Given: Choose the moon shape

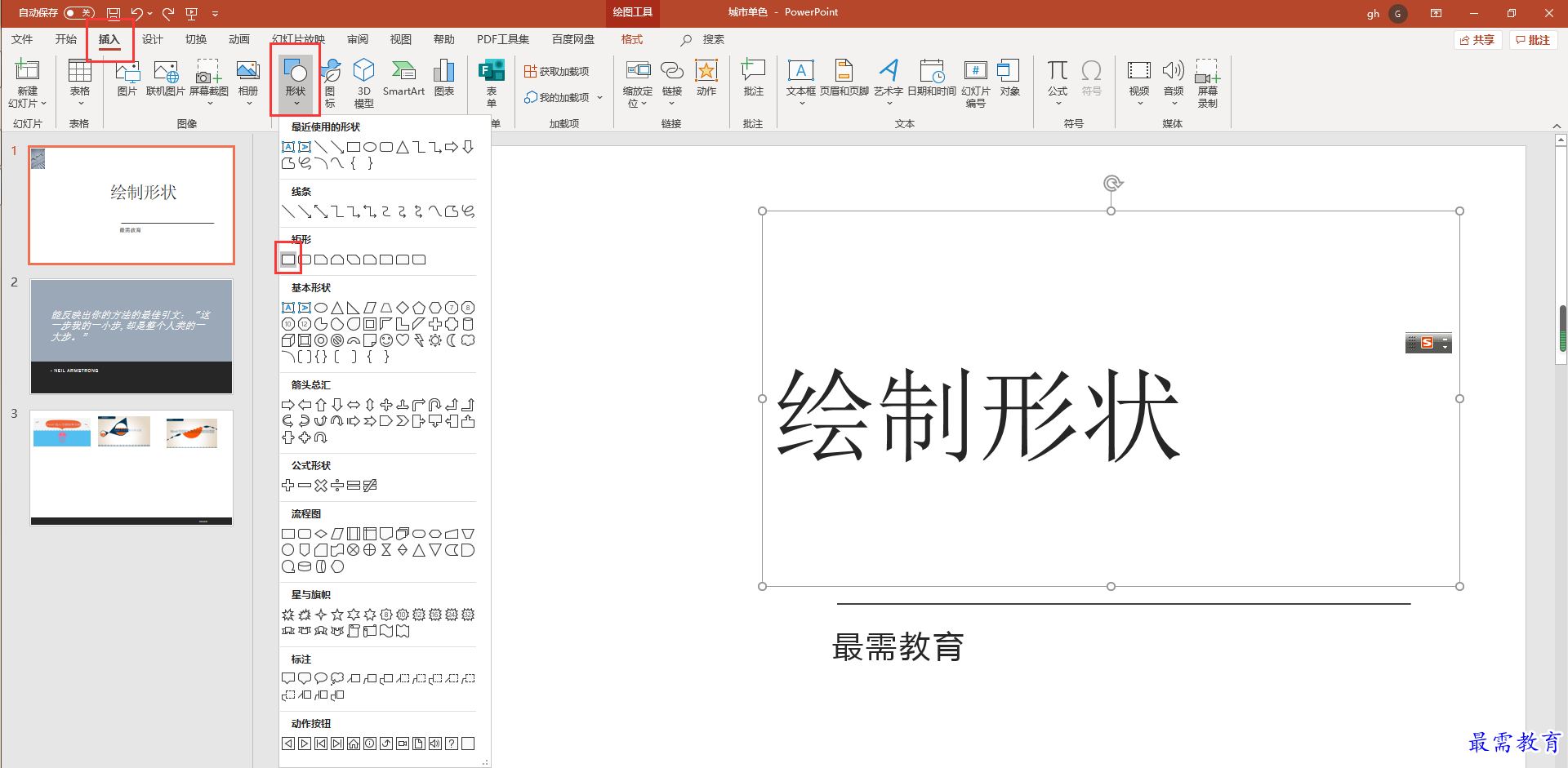Looking at the screenshot, I should 452,340.
